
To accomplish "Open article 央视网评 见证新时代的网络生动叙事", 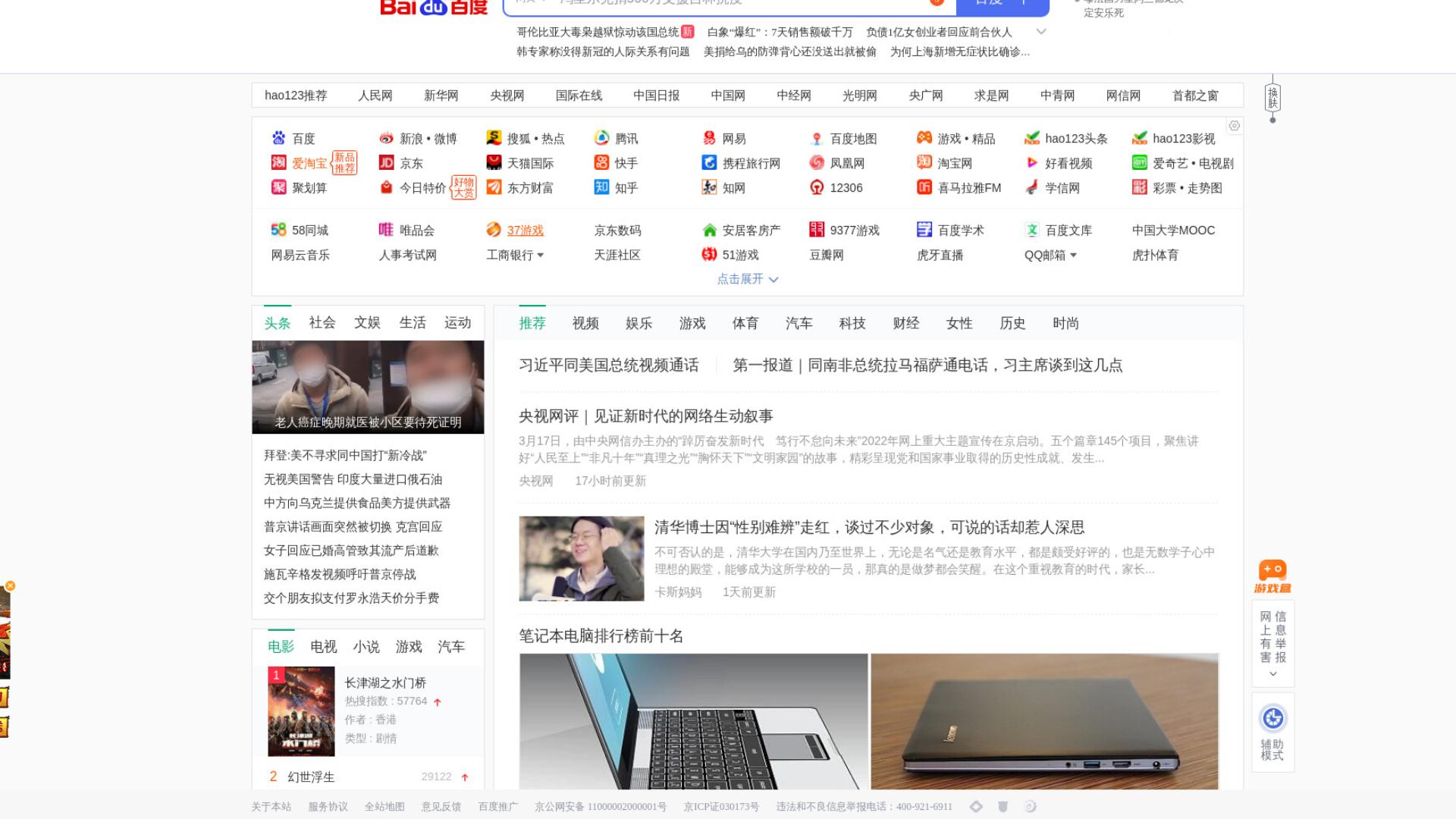I will 646,416.
